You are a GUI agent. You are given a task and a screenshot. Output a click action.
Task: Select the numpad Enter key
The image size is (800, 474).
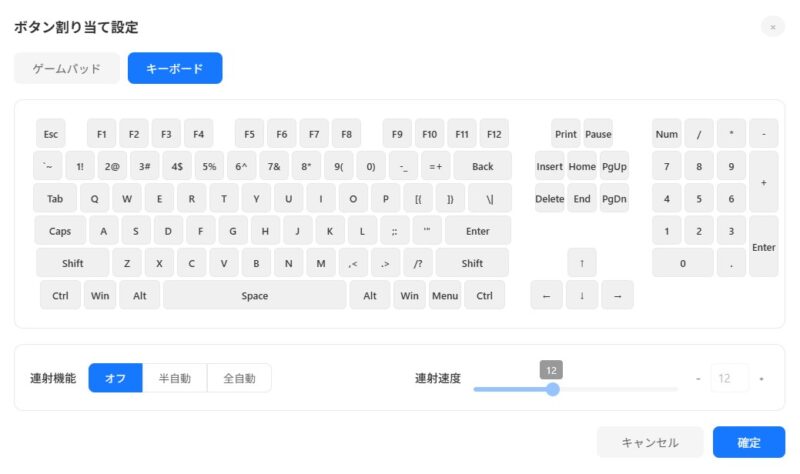763,247
